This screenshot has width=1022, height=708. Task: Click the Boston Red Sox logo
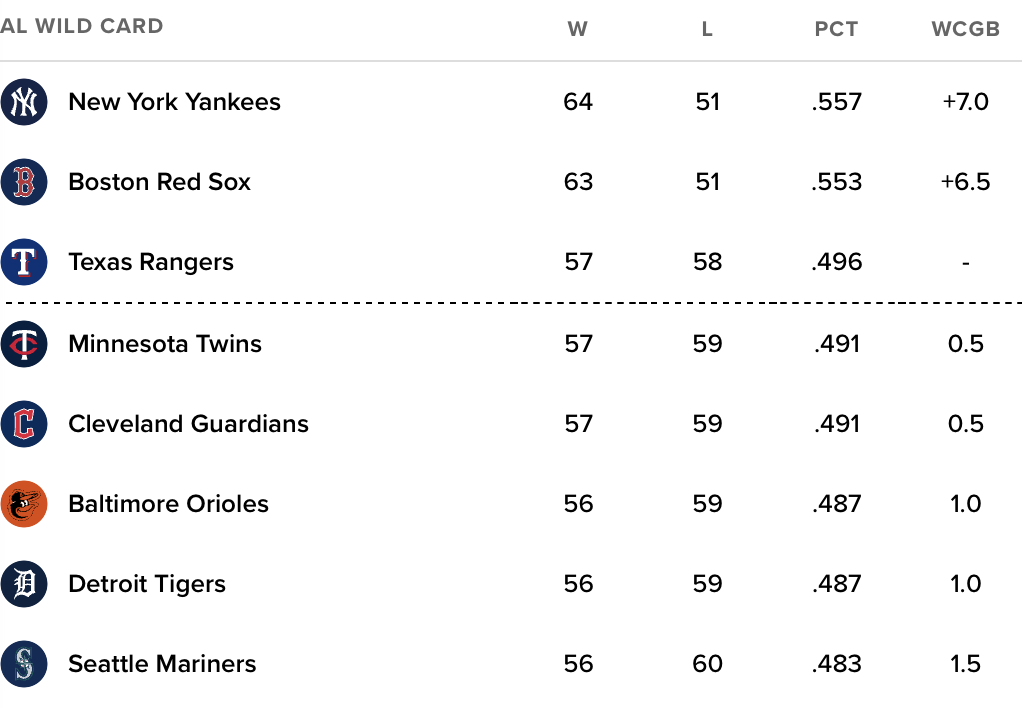click(24, 182)
